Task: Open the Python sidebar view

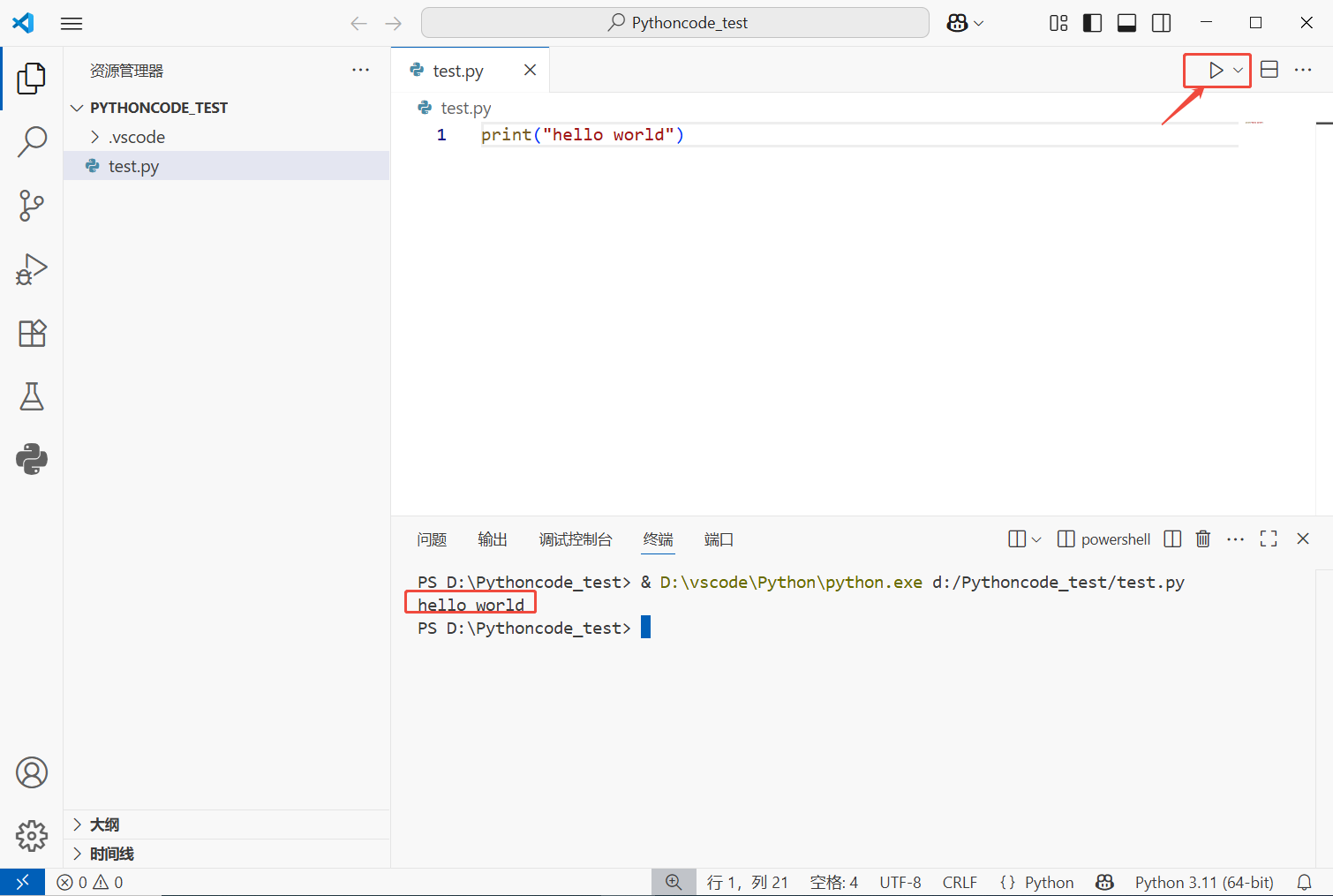Action: [32, 459]
